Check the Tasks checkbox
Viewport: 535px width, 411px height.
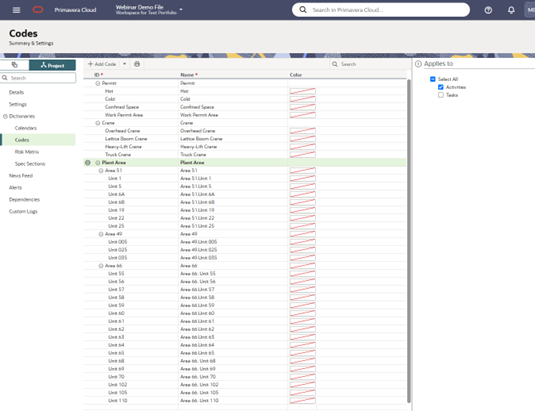pyautogui.click(x=441, y=95)
